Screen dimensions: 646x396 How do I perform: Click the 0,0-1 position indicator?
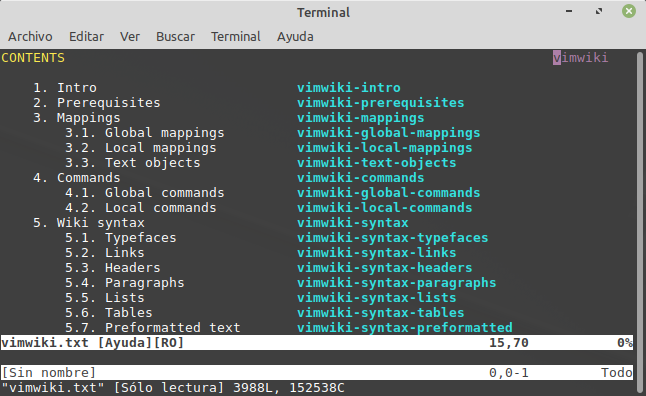point(508,373)
